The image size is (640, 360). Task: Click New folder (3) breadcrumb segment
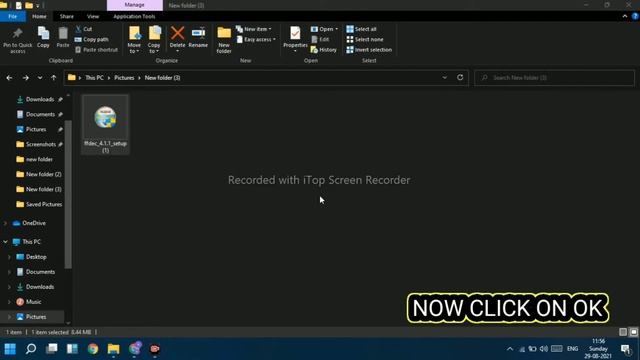click(x=162, y=78)
